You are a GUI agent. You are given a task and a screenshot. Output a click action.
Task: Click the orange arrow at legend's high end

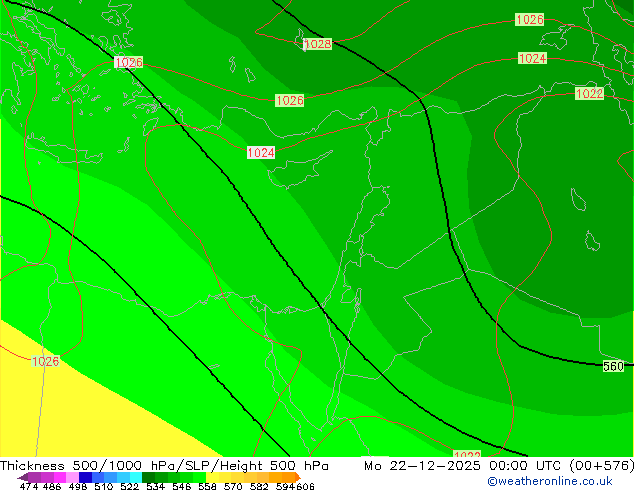(298, 477)
